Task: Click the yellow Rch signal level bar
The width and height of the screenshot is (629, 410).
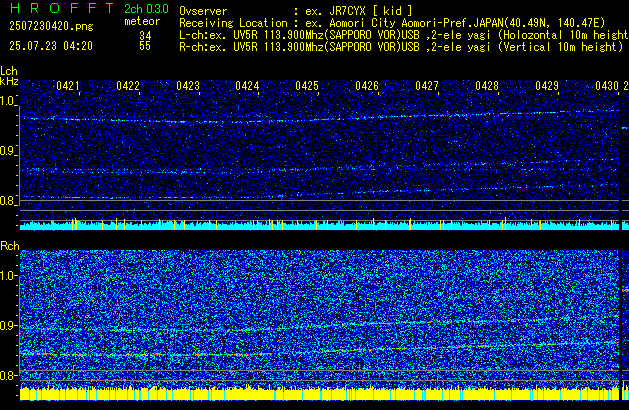Action: [x=319, y=394]
